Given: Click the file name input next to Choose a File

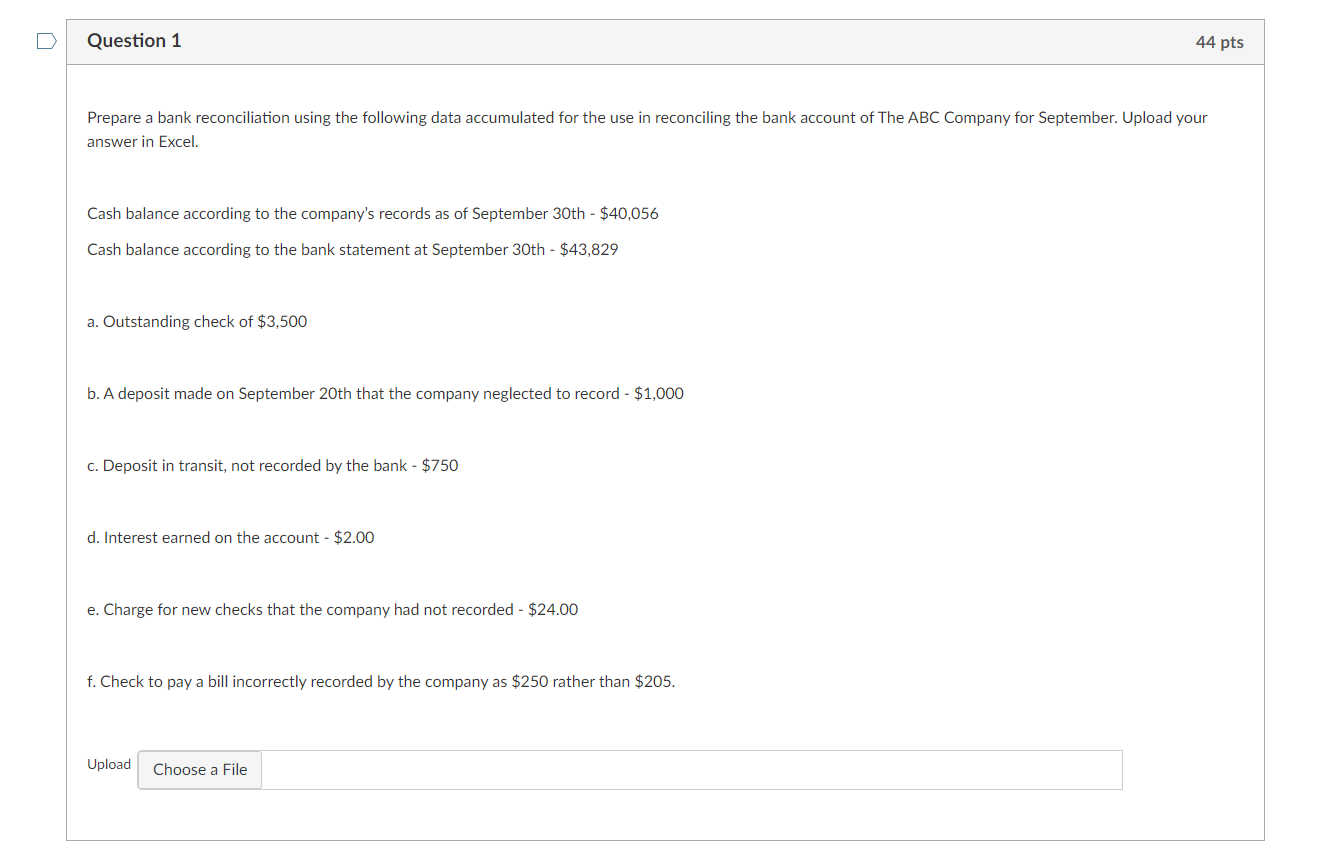Looking at the screenshot, I should click(690, 770).
